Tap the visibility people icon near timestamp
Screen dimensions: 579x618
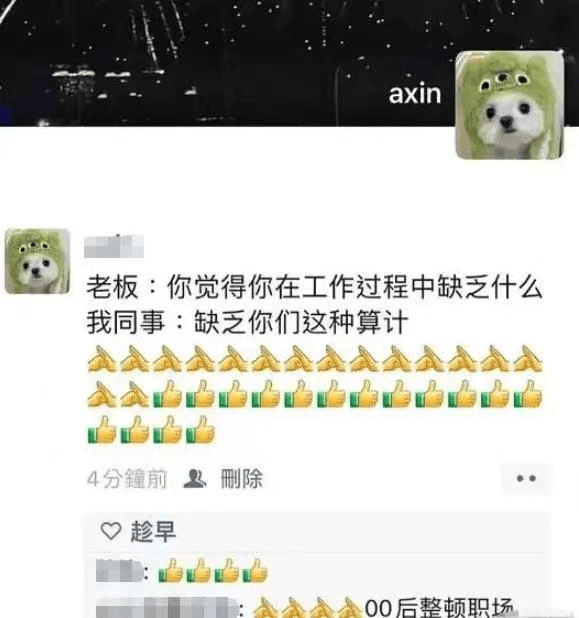point(195,478)
